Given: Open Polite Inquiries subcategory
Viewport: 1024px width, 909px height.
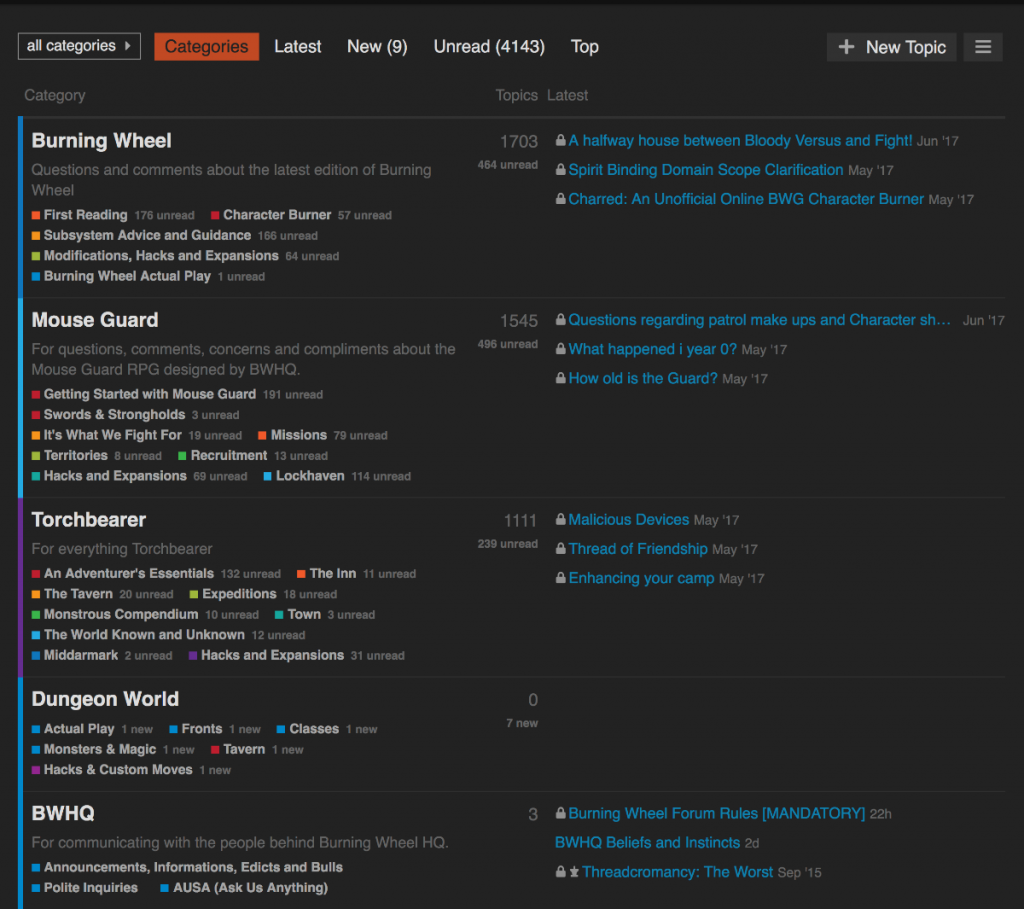Looking at the screenshot, I should tap(91, 887).
